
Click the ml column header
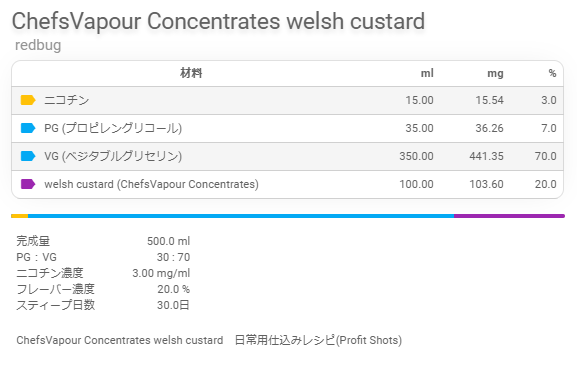(427, 73)
